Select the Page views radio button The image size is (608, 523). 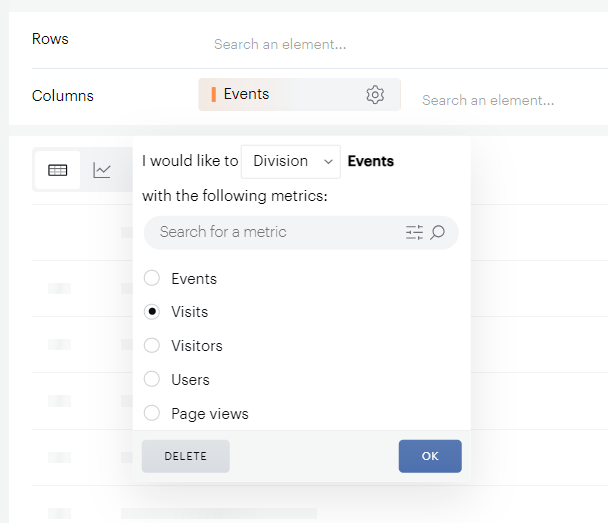(x=152, y=413)
